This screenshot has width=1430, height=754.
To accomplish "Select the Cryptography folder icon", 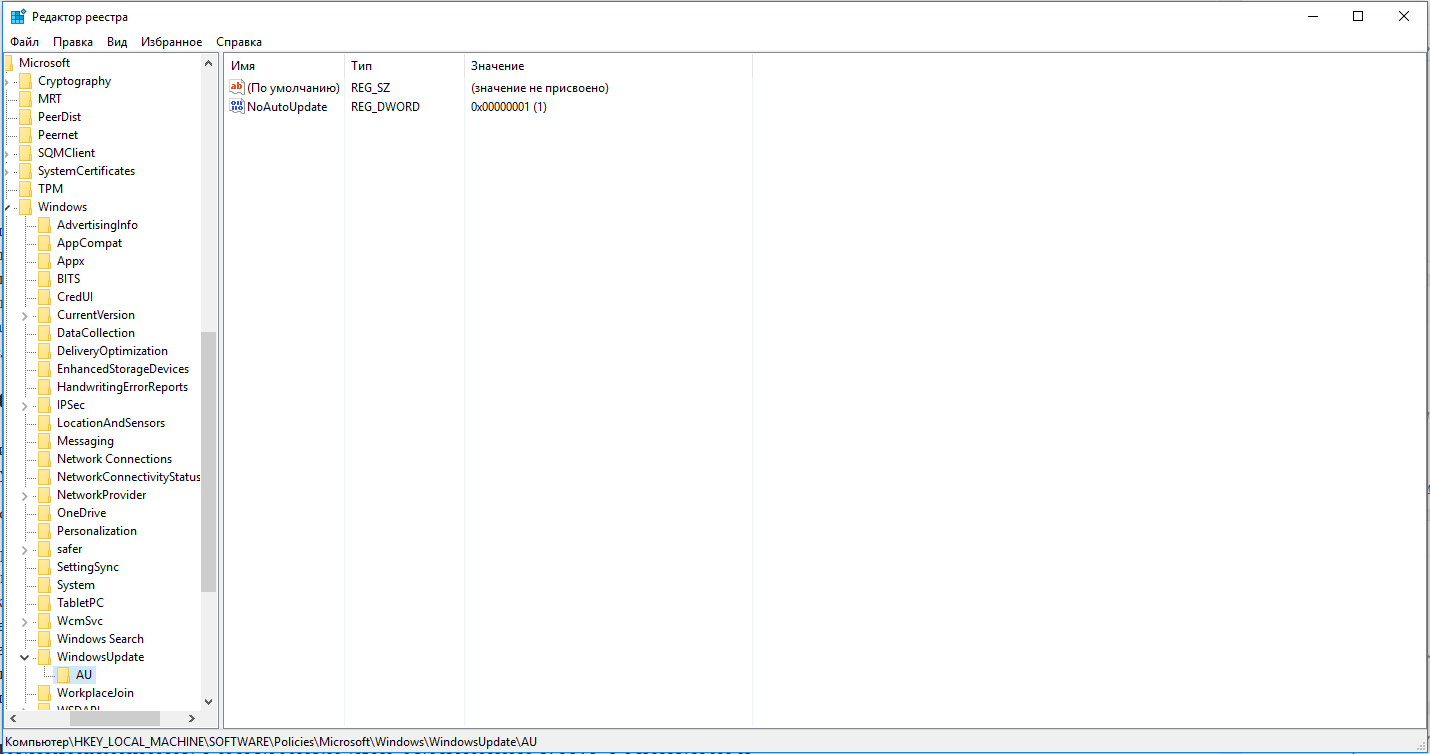I will [26, 81].
